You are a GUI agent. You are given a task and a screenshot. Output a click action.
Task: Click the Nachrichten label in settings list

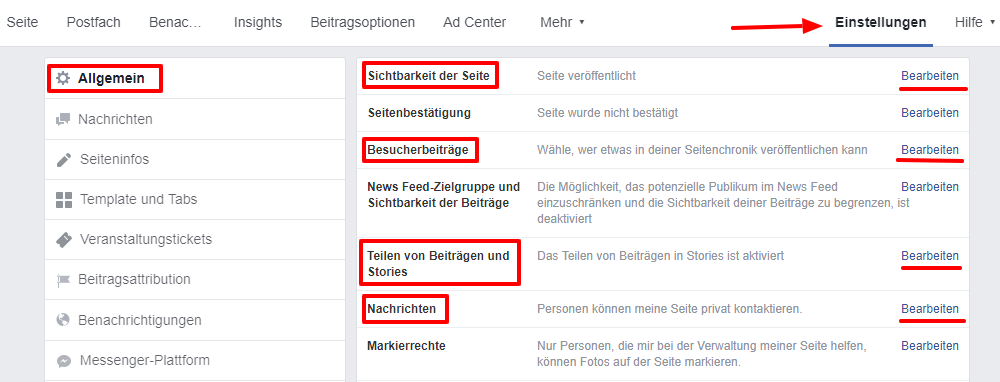coord(402,309)
